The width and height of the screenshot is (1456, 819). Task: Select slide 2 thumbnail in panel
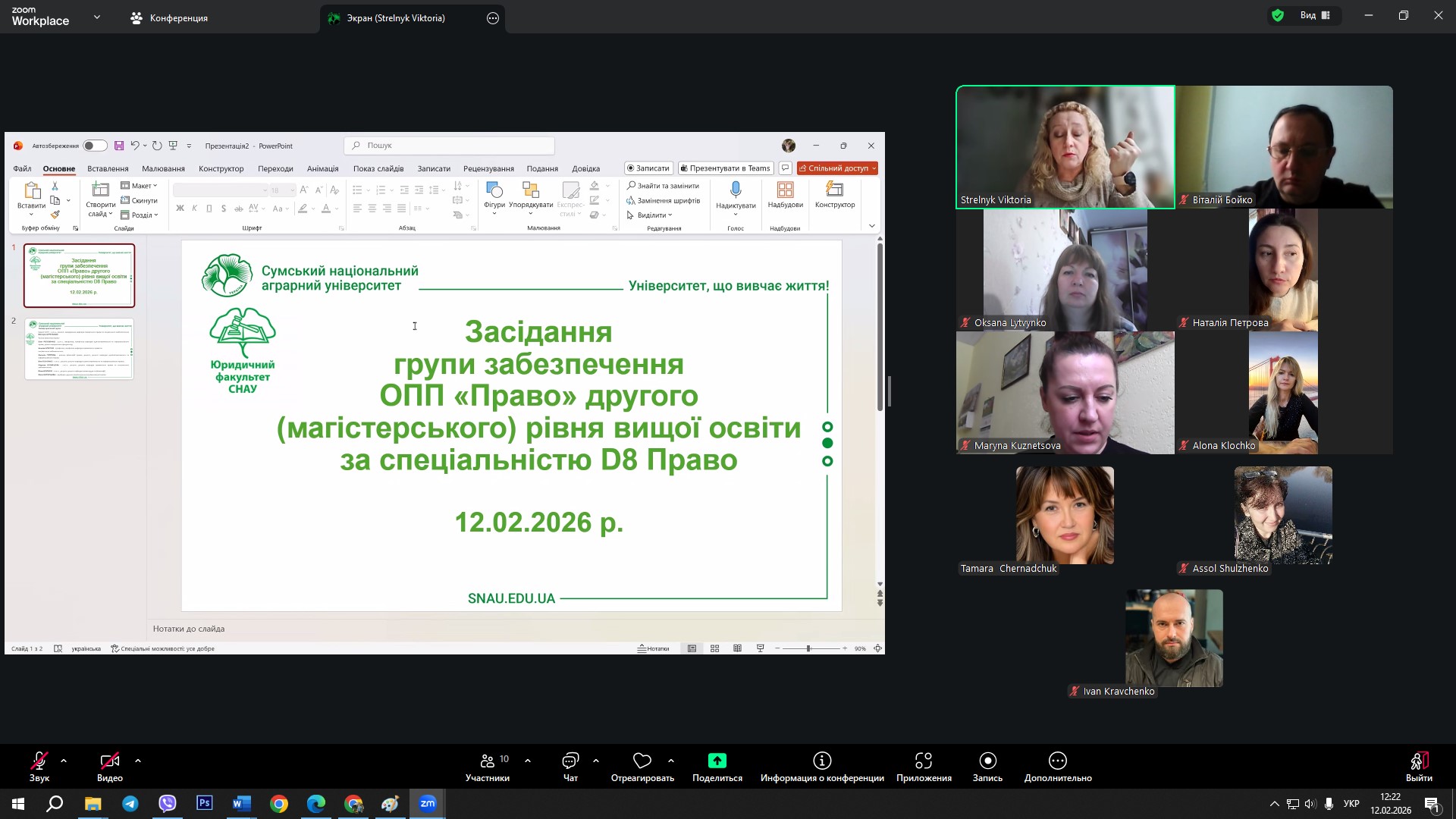pyautogui.click(x=79, y=349)
